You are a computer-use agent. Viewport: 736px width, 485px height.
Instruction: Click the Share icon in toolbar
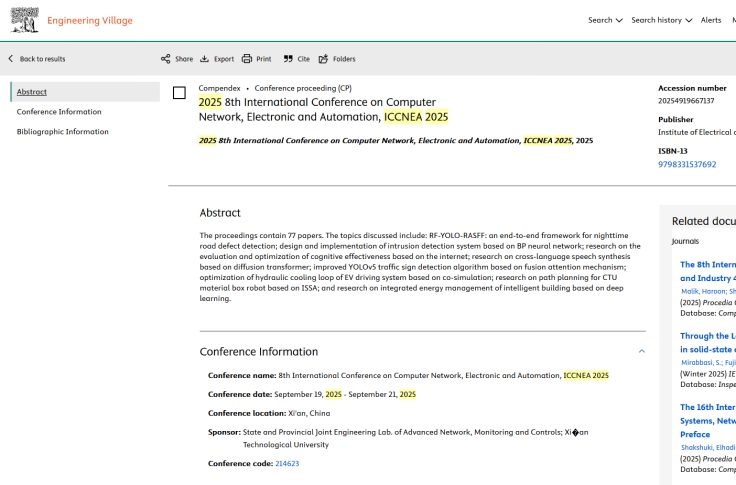click(x=166, y=59)
